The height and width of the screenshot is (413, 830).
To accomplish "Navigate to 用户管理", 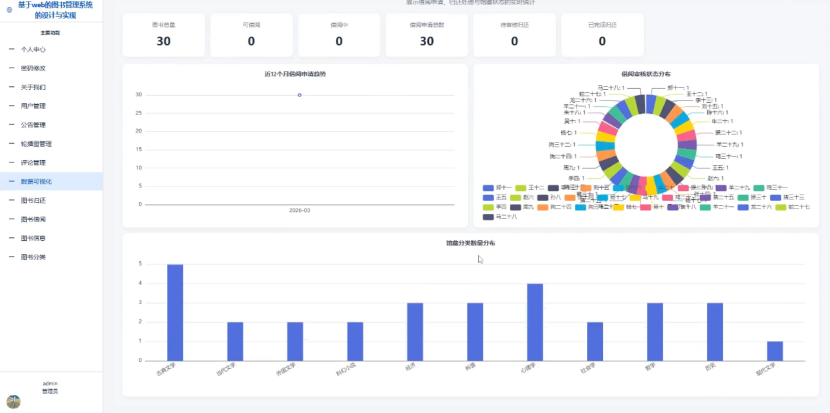I will [x=51, y=106].
